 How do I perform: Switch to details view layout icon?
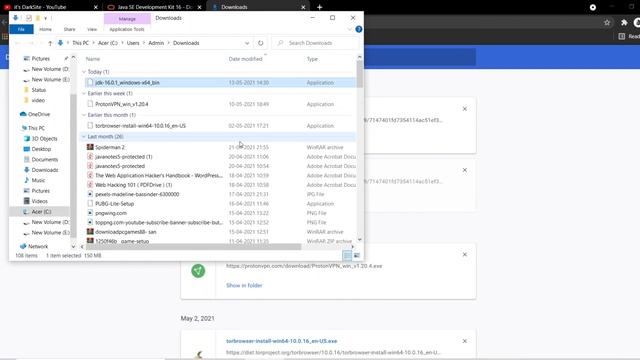[347, 256]
